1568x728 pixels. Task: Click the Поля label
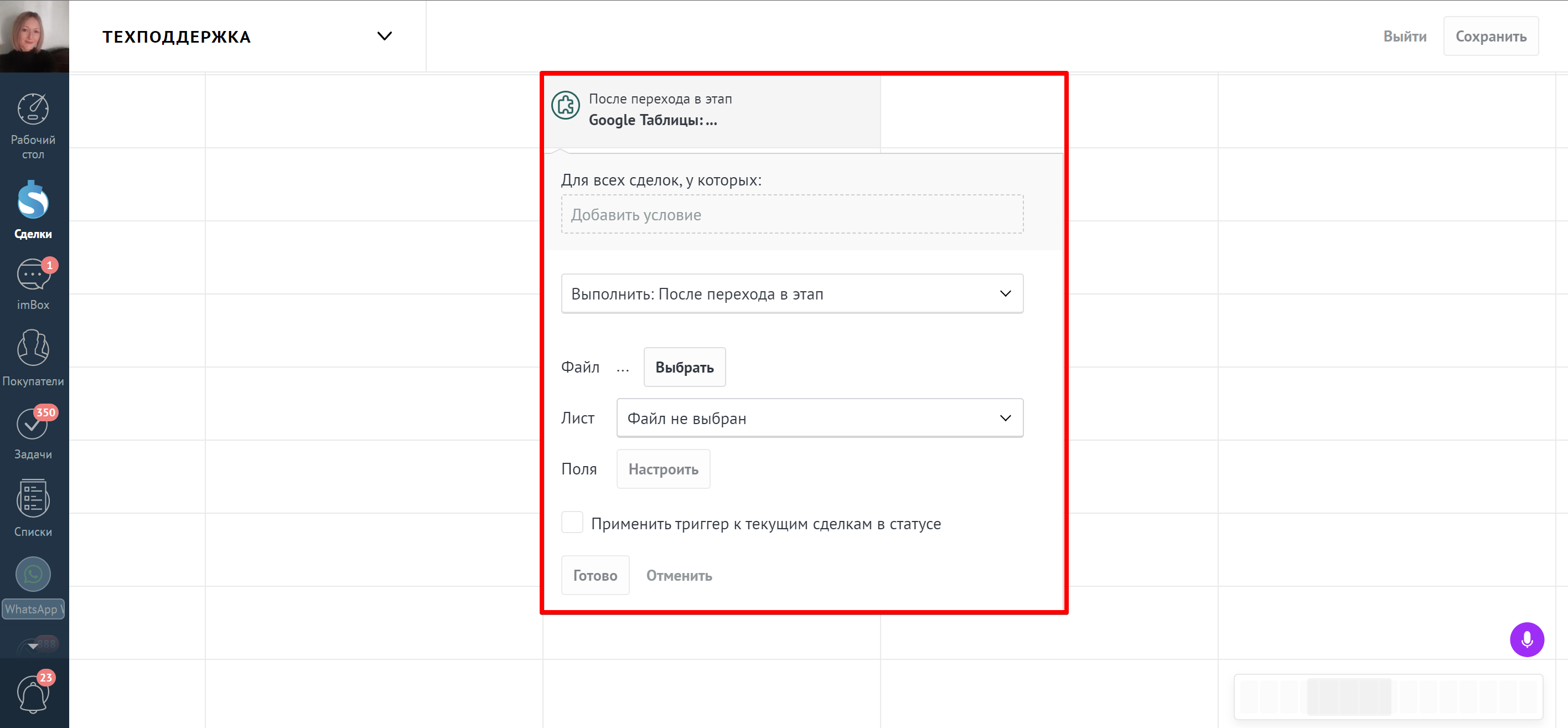(578, 469)
